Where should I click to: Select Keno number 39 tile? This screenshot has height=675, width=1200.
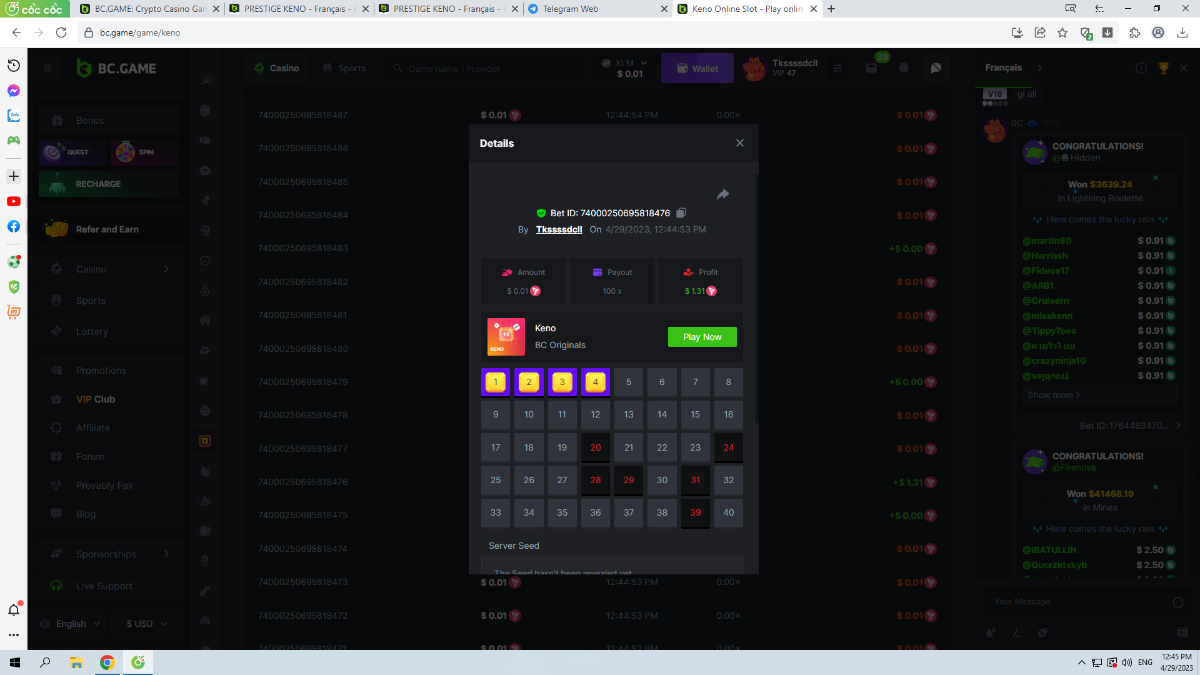click(x=696, y=513)
